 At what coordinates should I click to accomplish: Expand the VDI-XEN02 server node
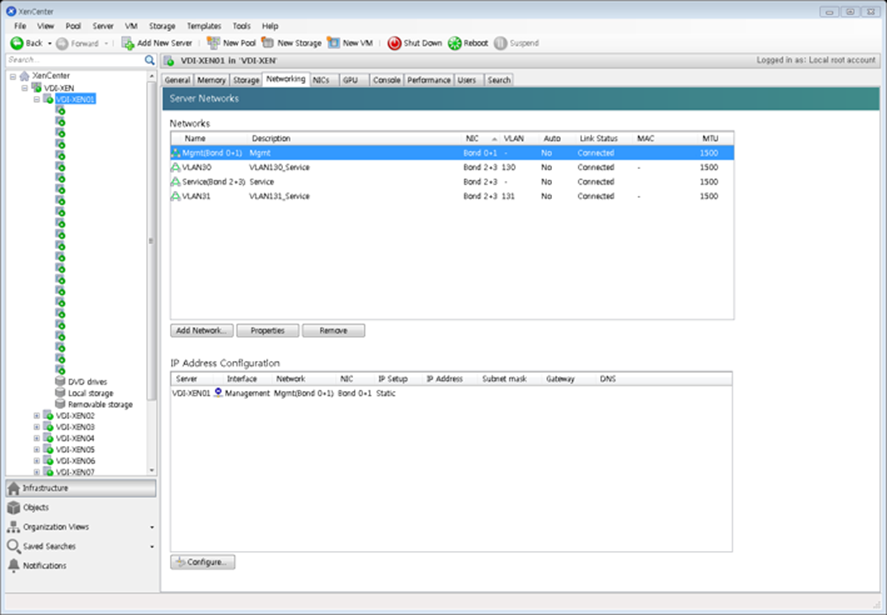(x=37, y=416)
